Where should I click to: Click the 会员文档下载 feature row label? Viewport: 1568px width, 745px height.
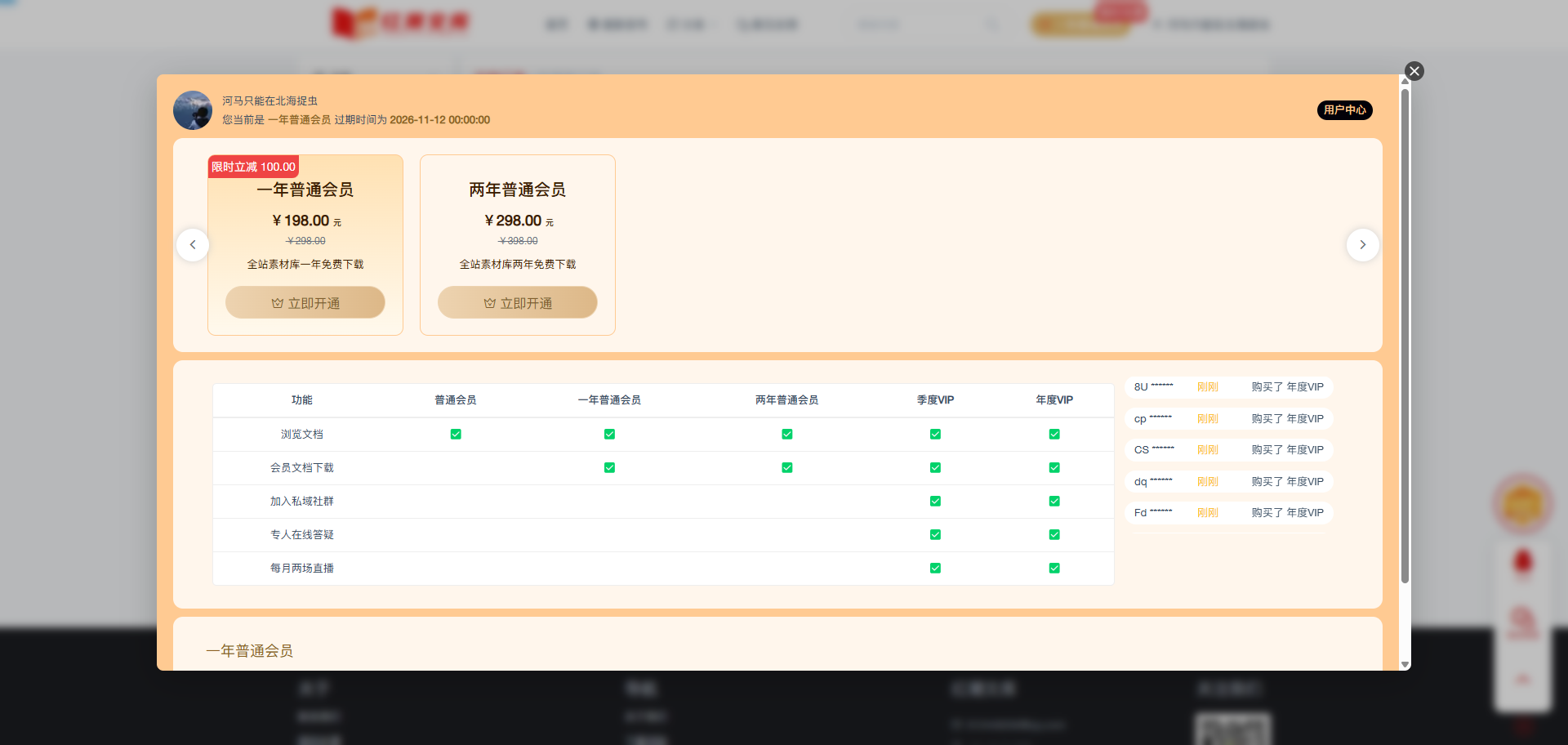pyautogui.click(x=302, y=468)
